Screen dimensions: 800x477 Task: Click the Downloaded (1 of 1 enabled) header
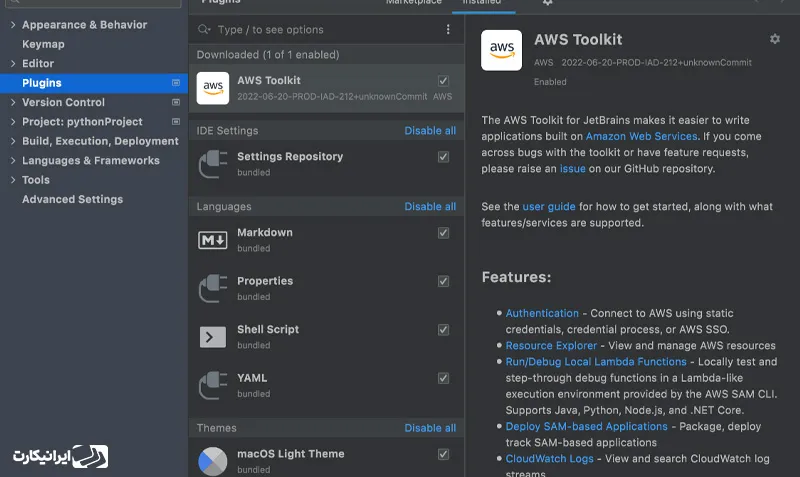[x=268, y=55]
